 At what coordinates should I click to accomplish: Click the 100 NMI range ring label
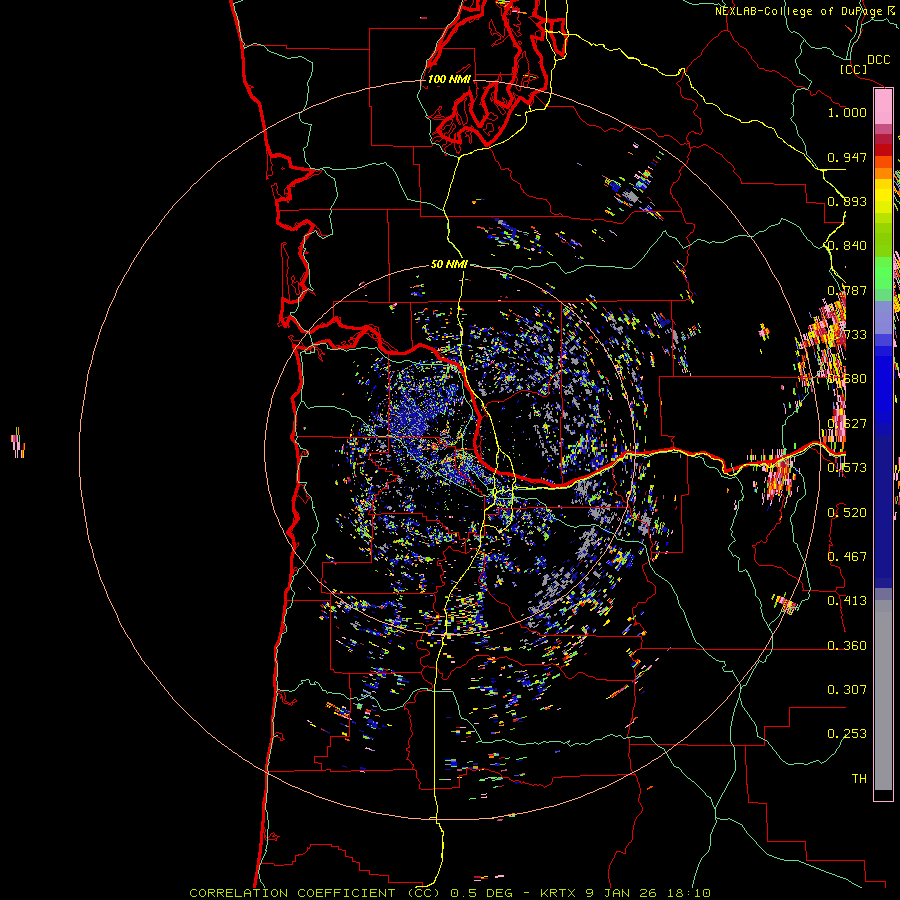click(x=449, y=79)
